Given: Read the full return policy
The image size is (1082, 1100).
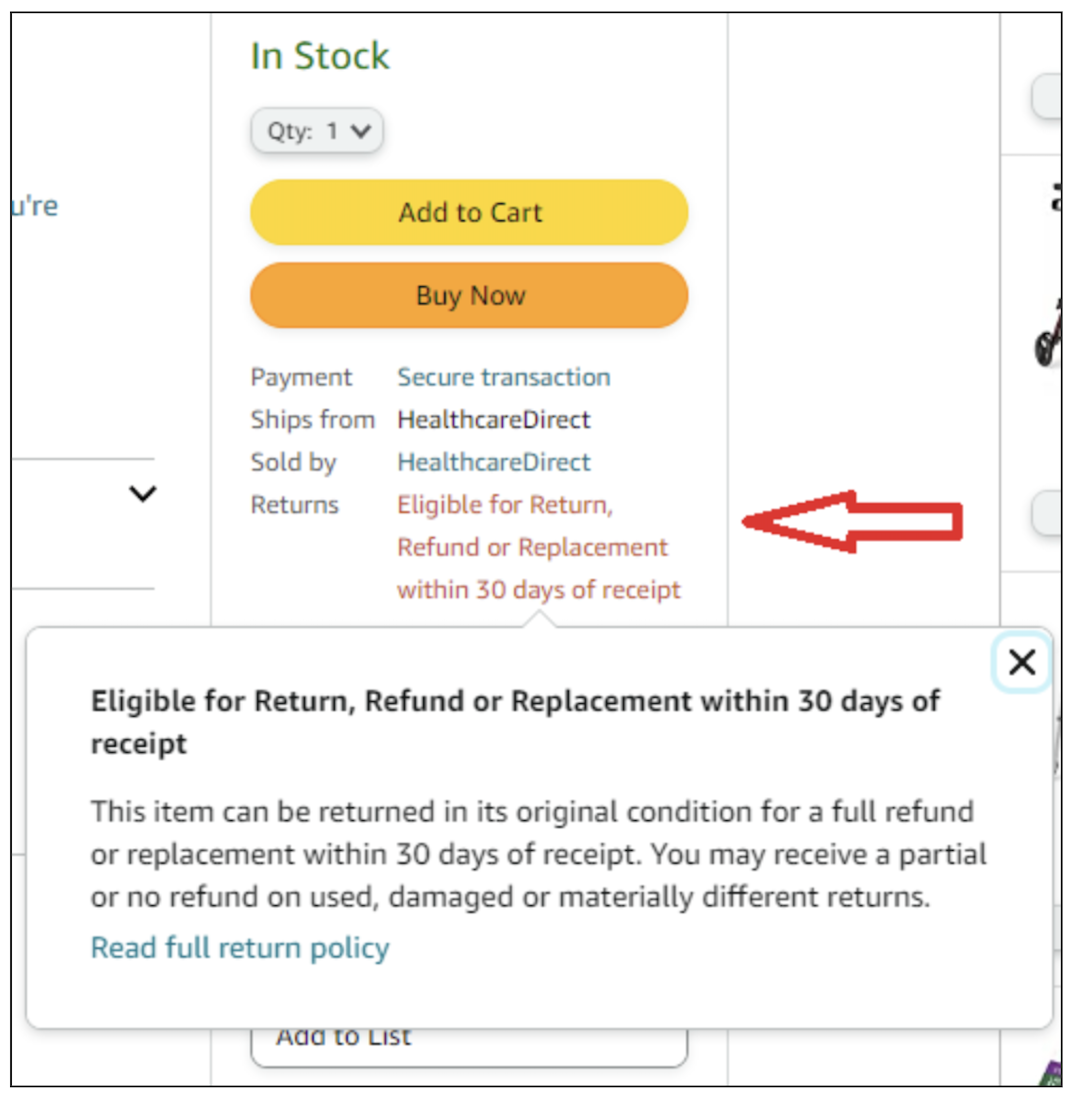Looking at the screenshot, I should (239, 947).
